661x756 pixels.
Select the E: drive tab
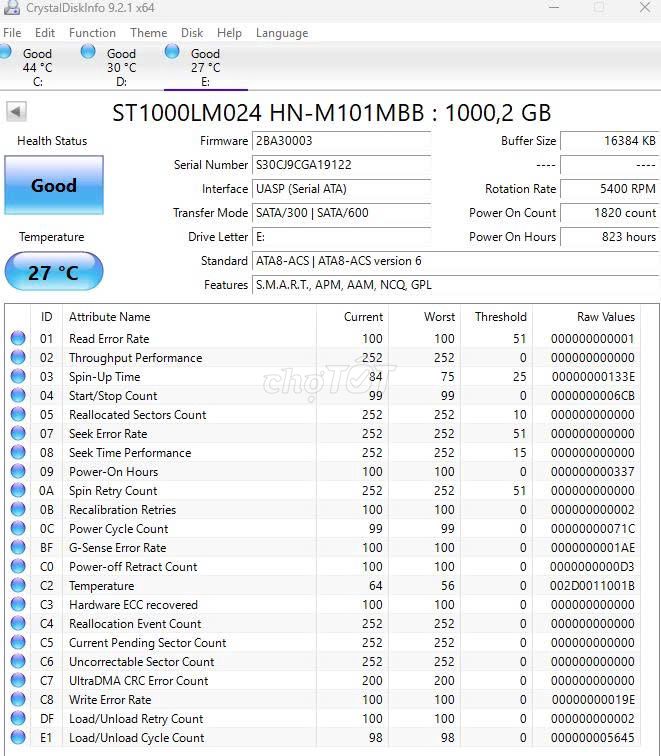point(205,66)
